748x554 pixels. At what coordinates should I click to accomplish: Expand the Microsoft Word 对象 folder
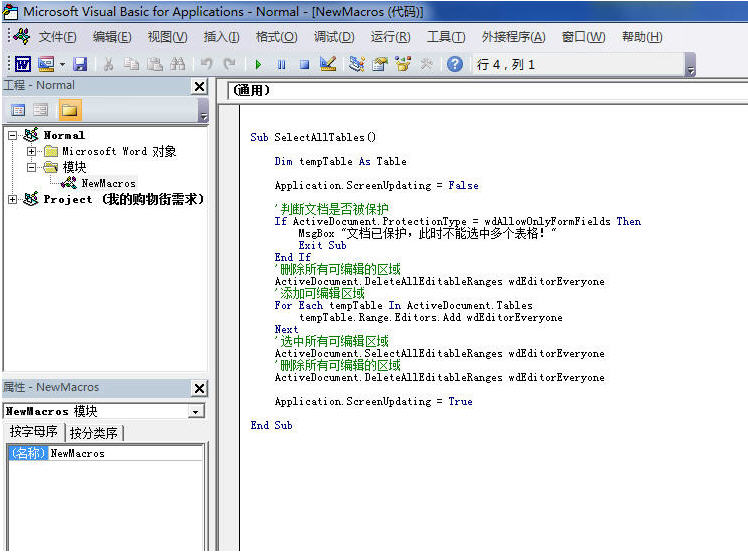[x=31, y=151]
